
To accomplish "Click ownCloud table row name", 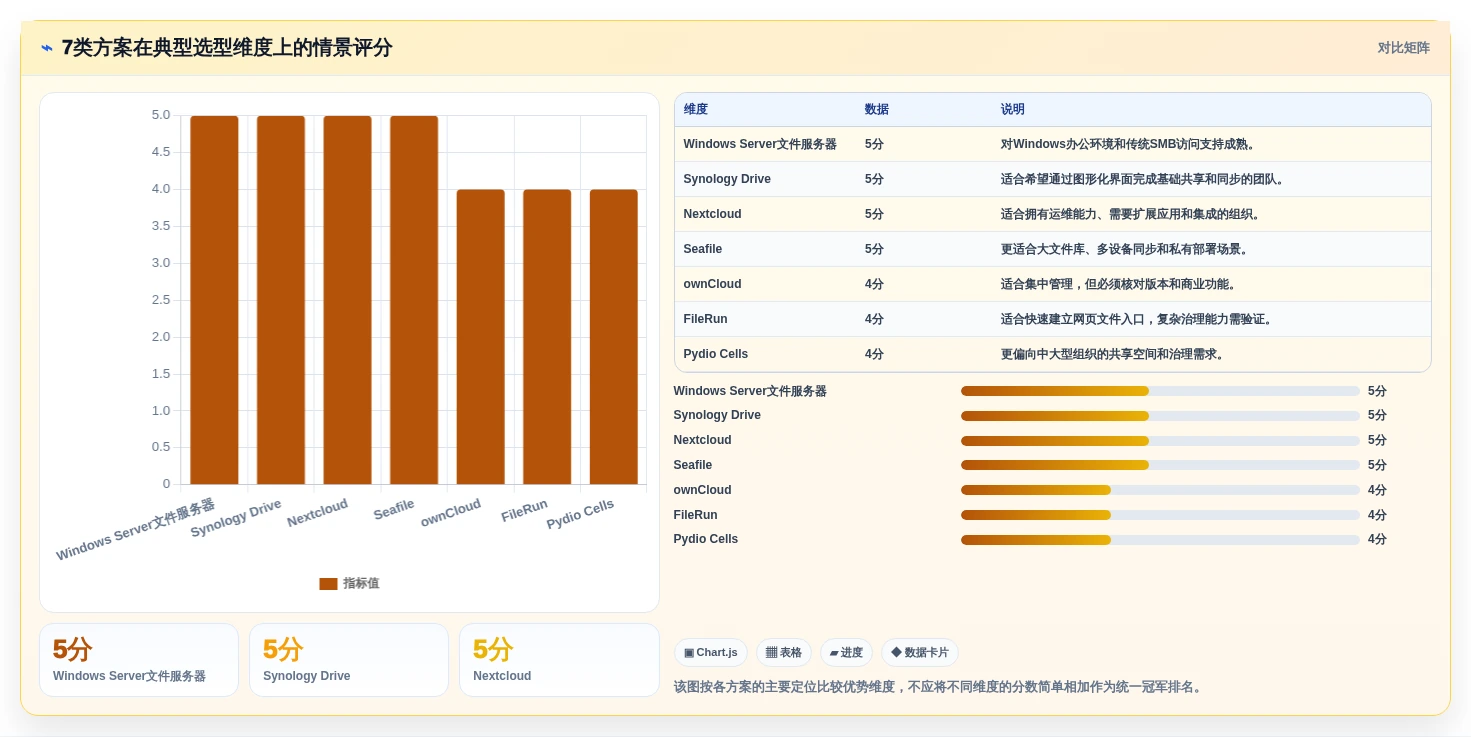I will 713,284.
